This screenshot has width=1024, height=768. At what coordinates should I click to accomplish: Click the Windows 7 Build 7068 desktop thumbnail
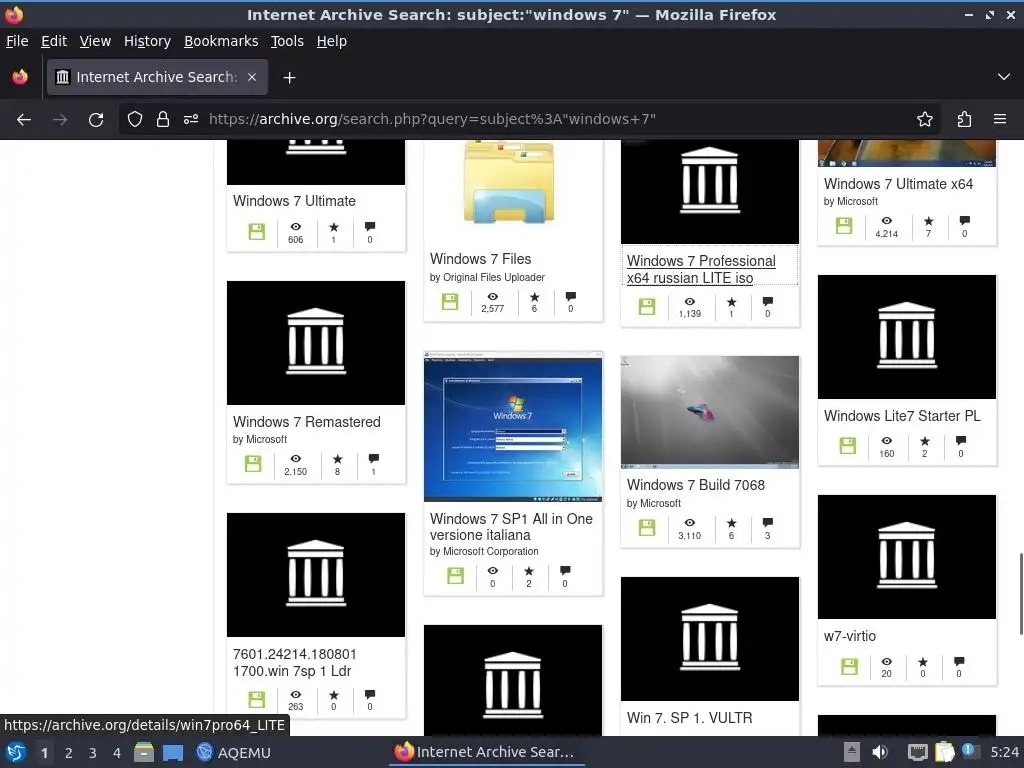click(x=710, y=412)
